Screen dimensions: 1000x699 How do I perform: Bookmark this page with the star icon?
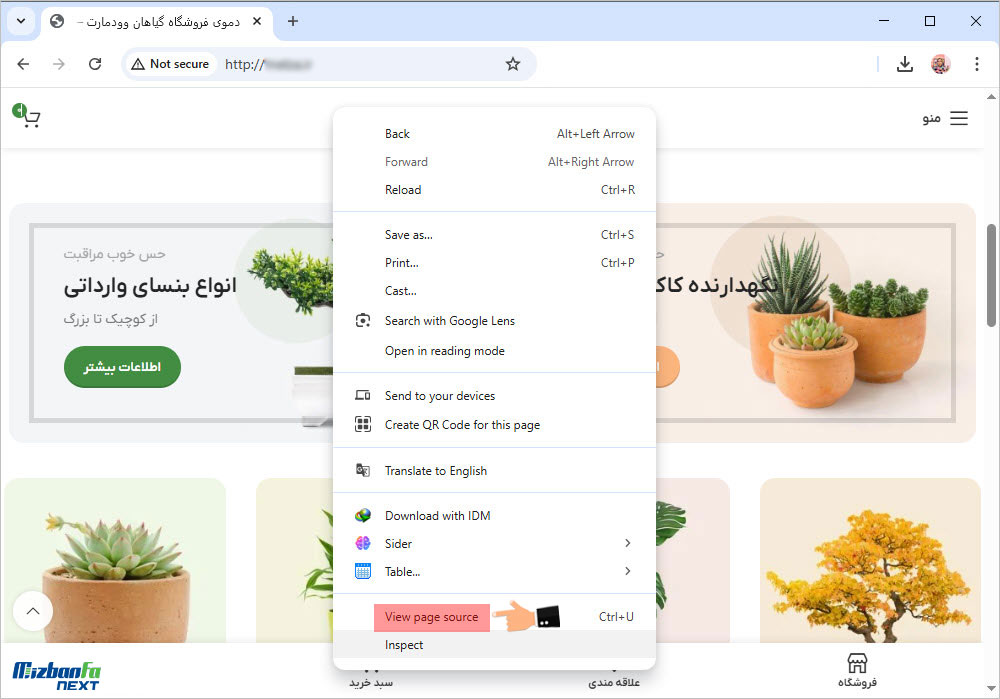pyautogui.click(x=513, y=64)
